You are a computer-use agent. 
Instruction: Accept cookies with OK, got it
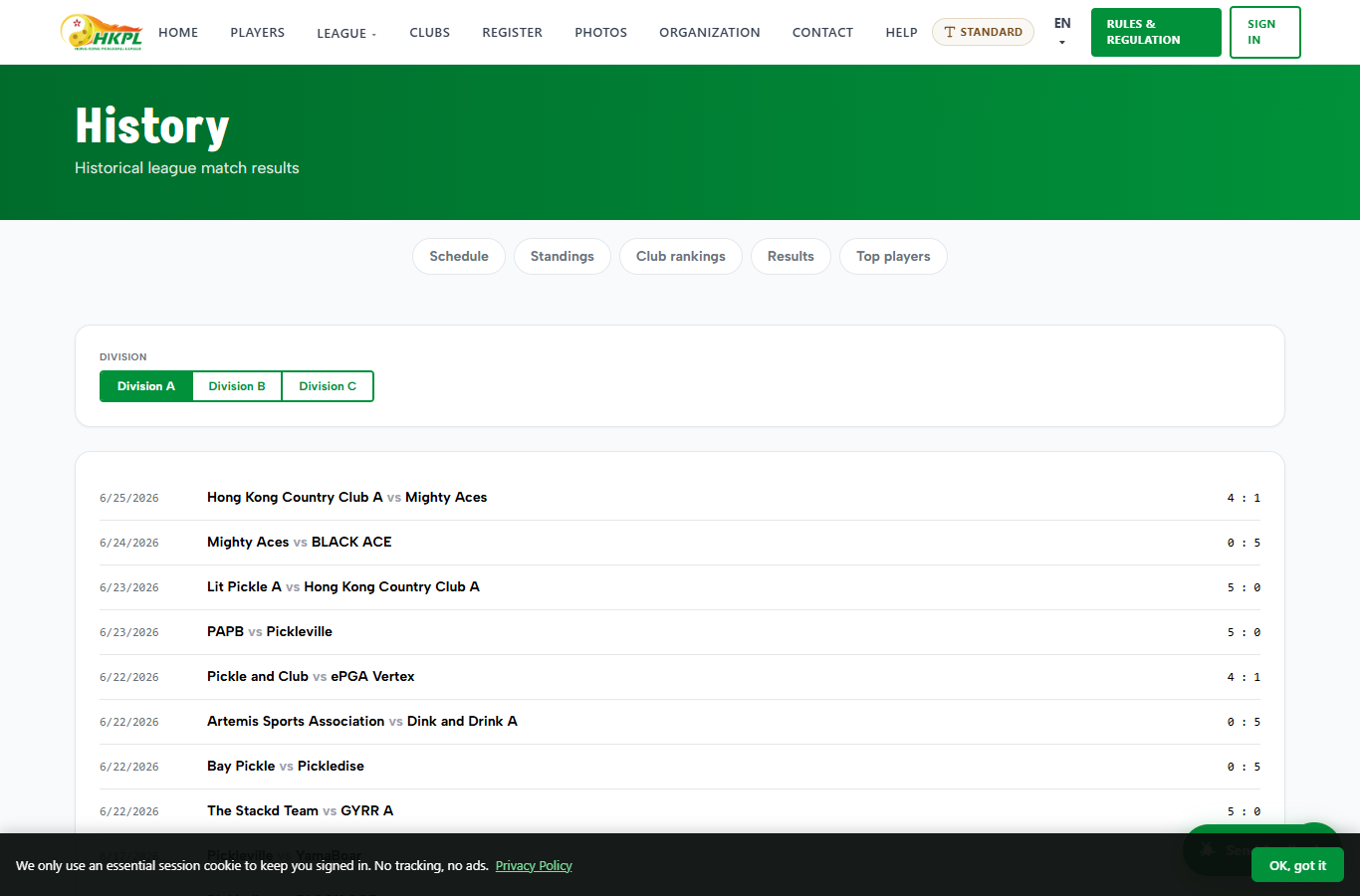pyautogui.click(x=1297, y=865)
